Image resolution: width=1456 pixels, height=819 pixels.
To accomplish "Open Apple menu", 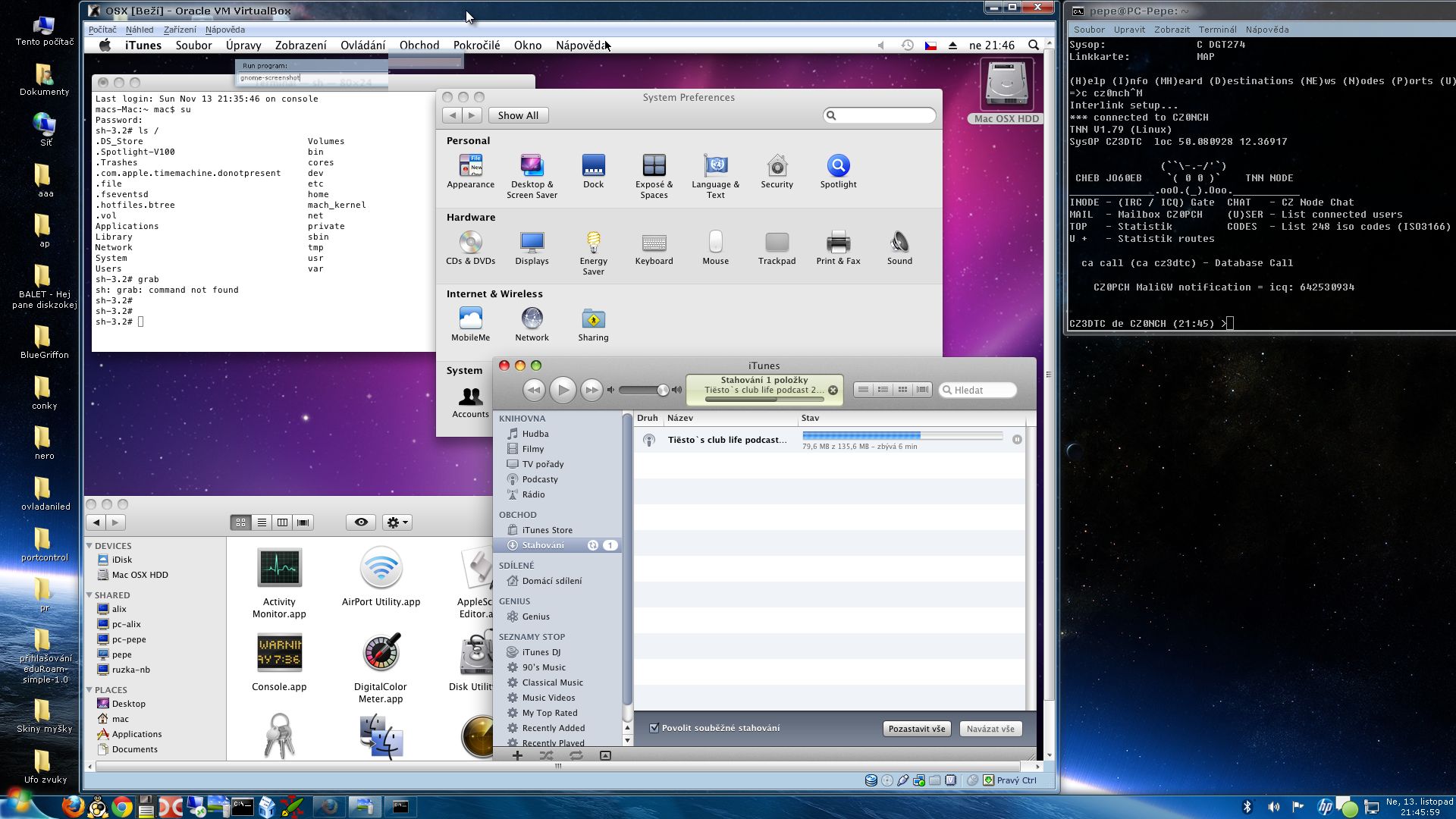I will click(105, 45).
